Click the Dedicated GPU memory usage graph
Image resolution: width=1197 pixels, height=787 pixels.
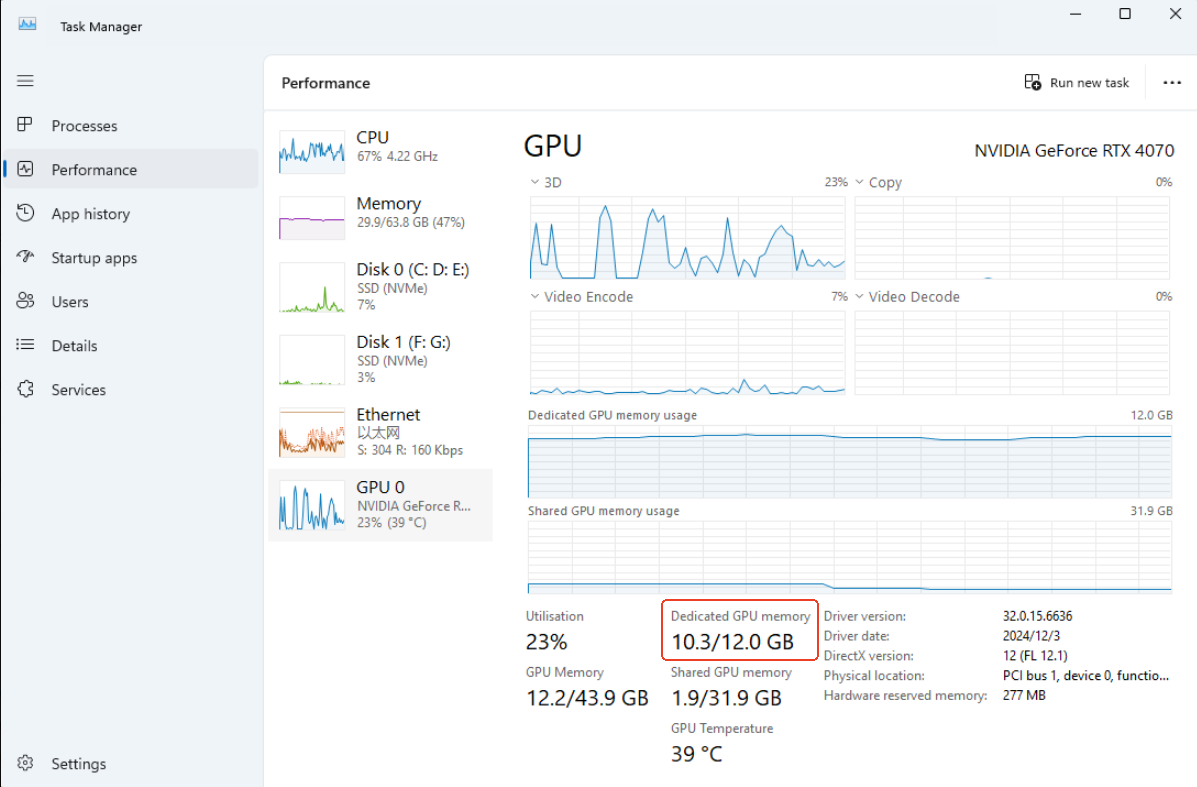(x=850, y=462)
